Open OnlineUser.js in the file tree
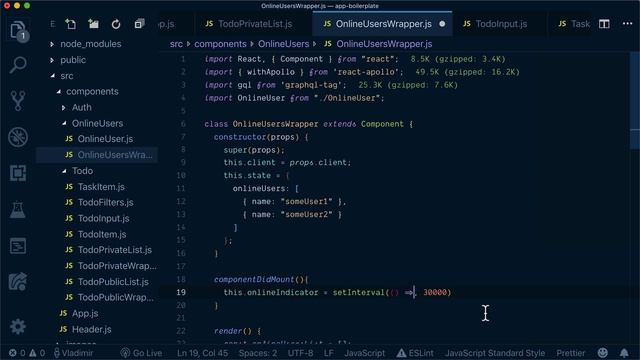 [105, 139]
